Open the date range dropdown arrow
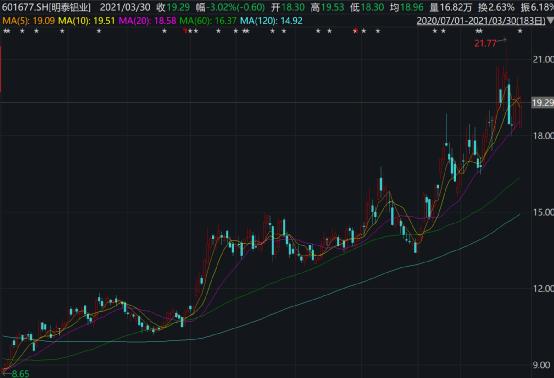This screenshot has width=554, height=378. [x=550, y=21]
